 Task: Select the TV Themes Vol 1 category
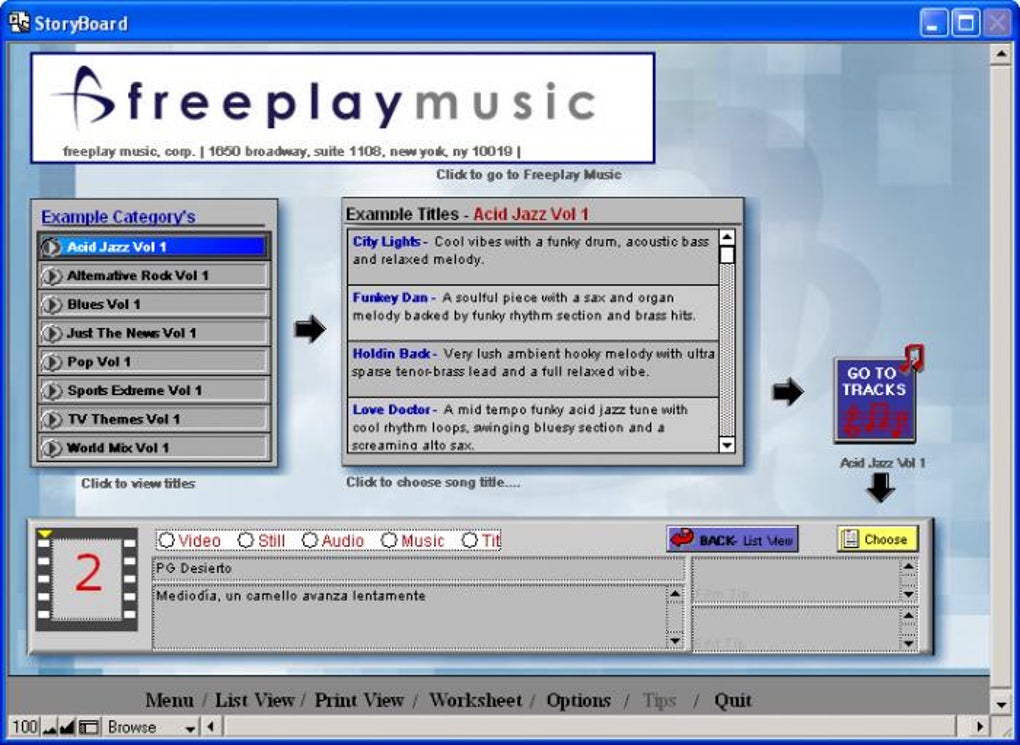[x=154, y=419]
